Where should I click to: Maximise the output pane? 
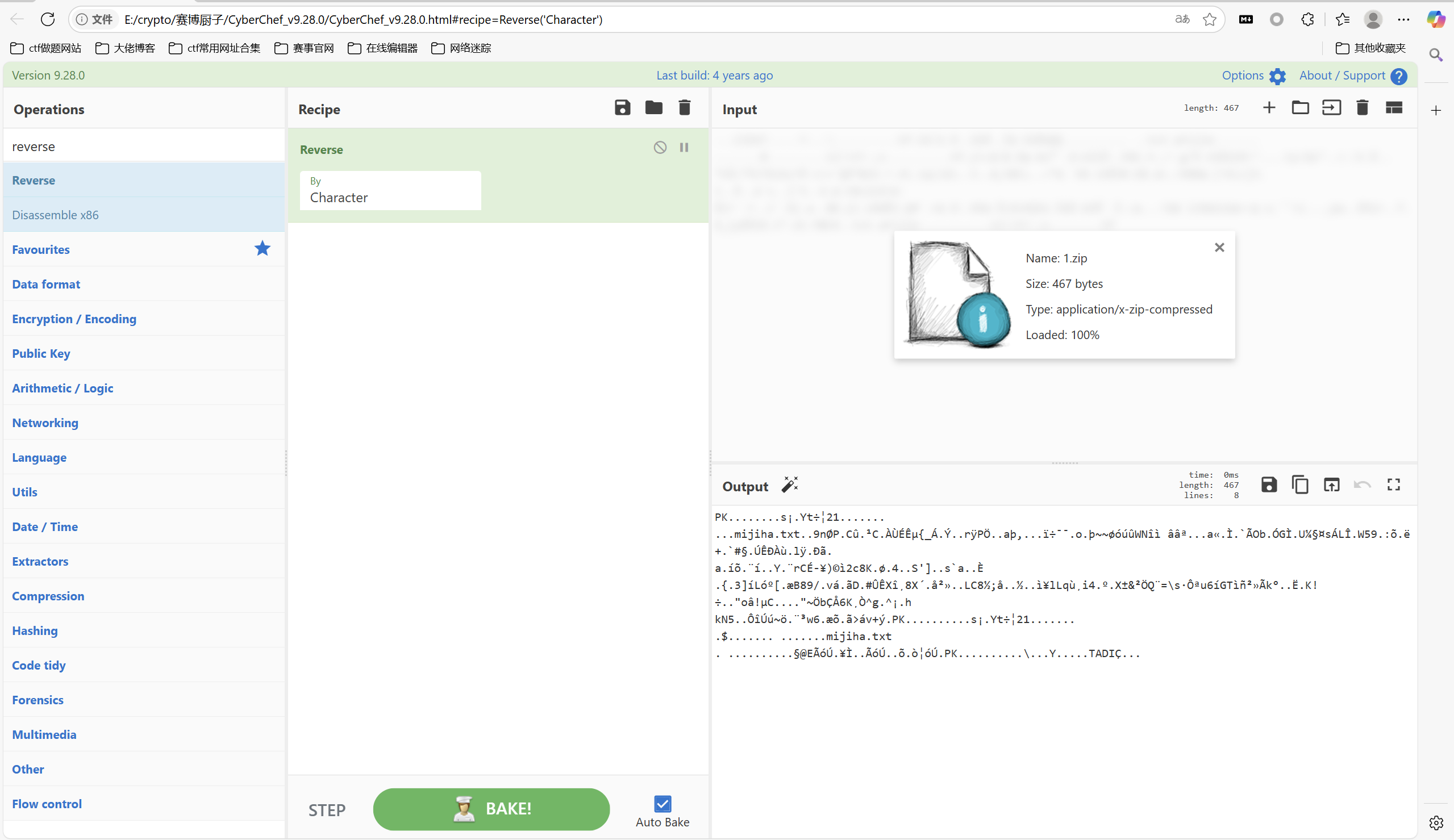pyautogui.click(x=1393, y=484)
